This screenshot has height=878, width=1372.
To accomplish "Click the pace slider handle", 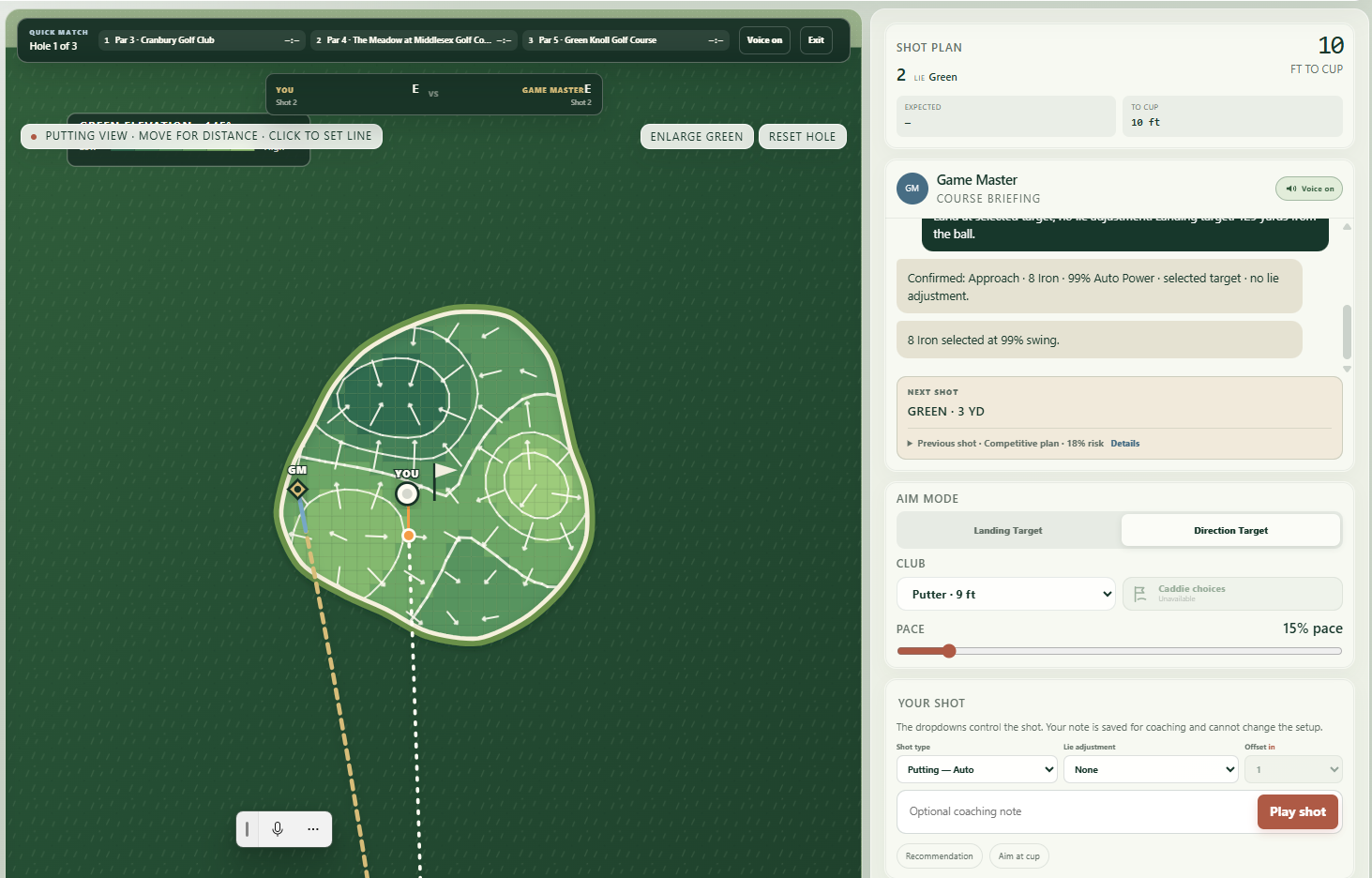I will tap(949, 651).
